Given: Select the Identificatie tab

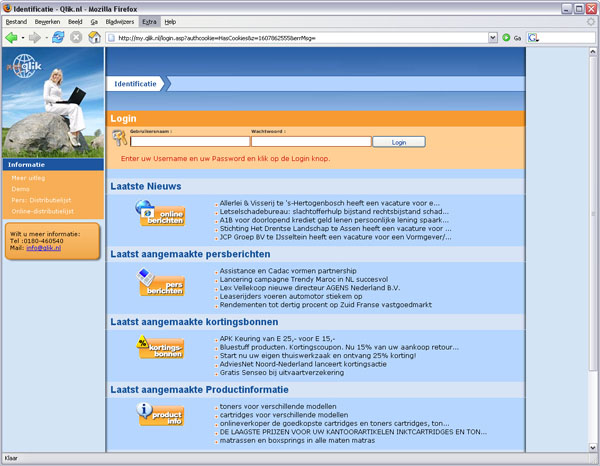Looking at the screenshot, I should 136,84.
